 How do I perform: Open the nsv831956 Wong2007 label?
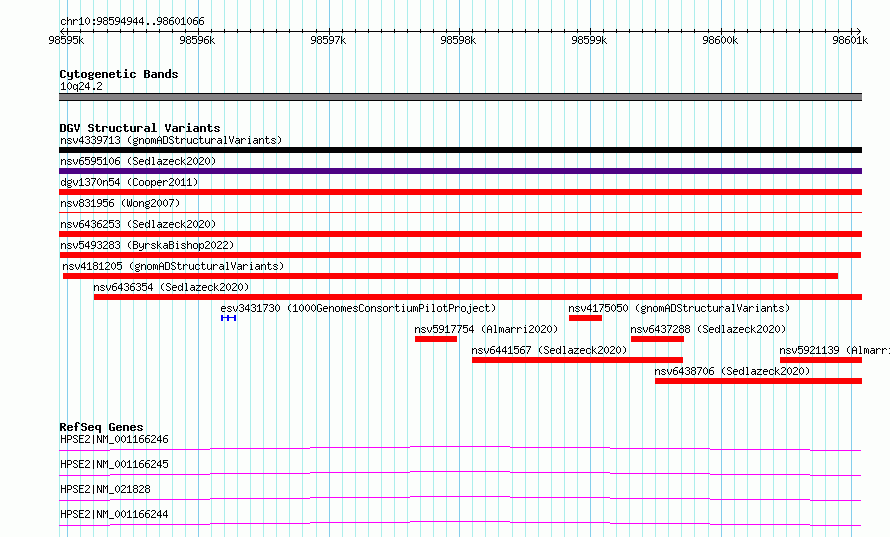[x=120, y=203]
